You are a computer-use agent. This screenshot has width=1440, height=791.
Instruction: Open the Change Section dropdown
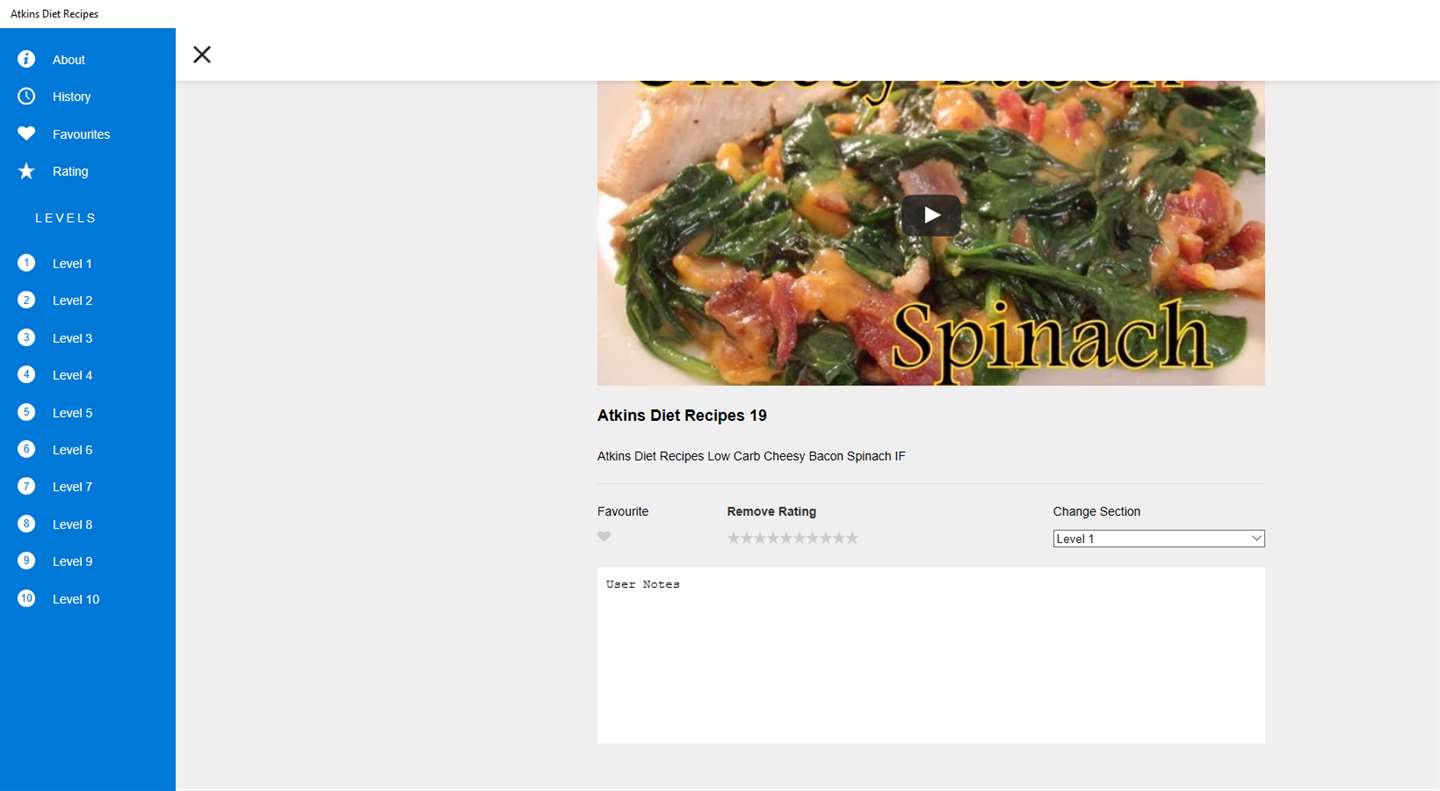tap(1159, 539)
